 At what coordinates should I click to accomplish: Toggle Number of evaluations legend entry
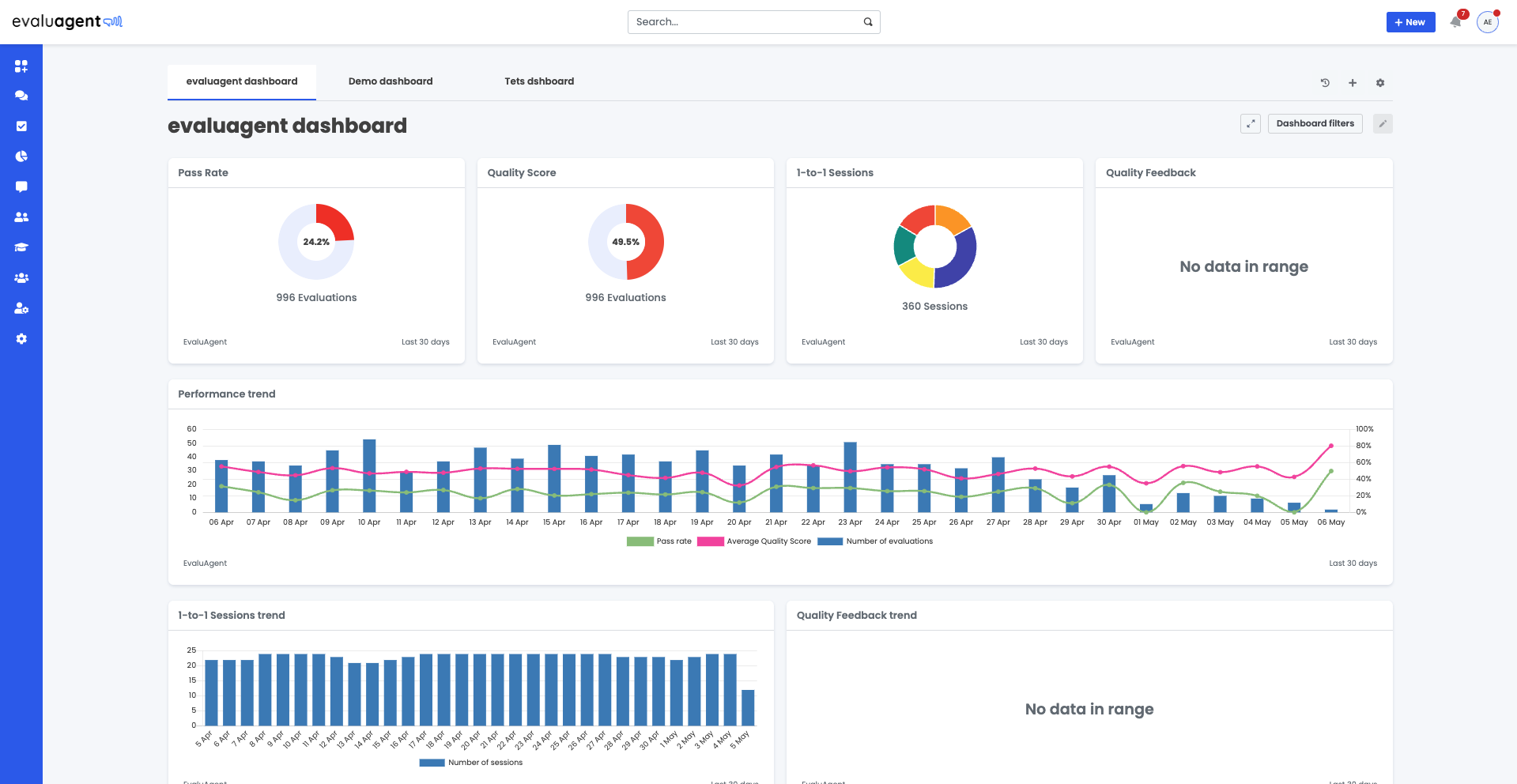[x=875, y=541]
